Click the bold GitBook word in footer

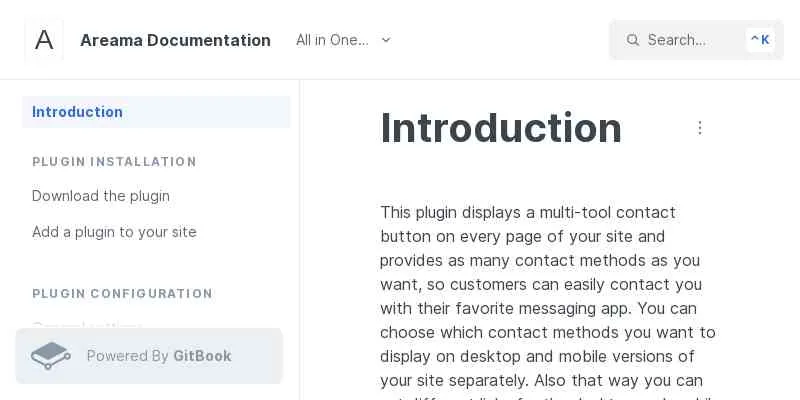tap(202, 356)
